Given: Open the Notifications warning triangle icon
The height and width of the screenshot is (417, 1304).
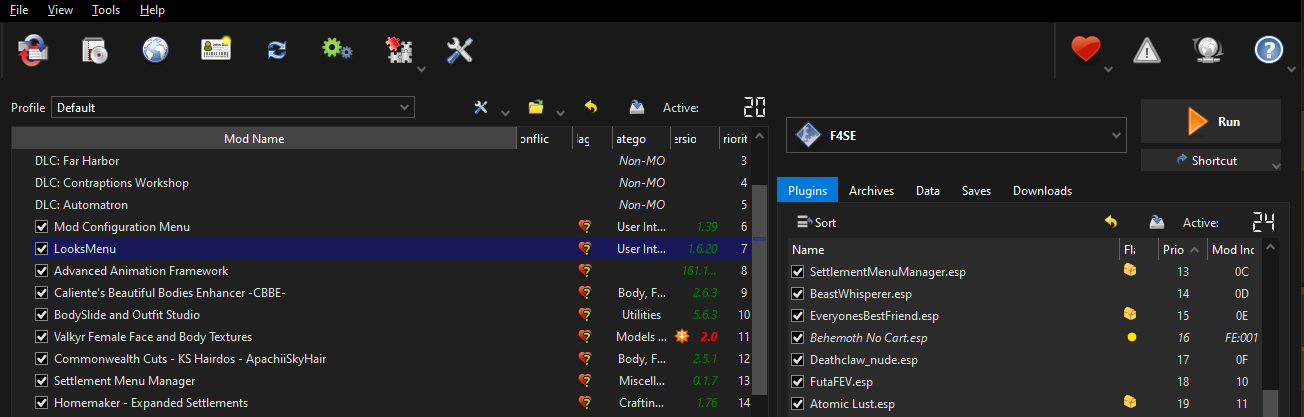Looking at the screenshot, I should tap(1146, 49).
